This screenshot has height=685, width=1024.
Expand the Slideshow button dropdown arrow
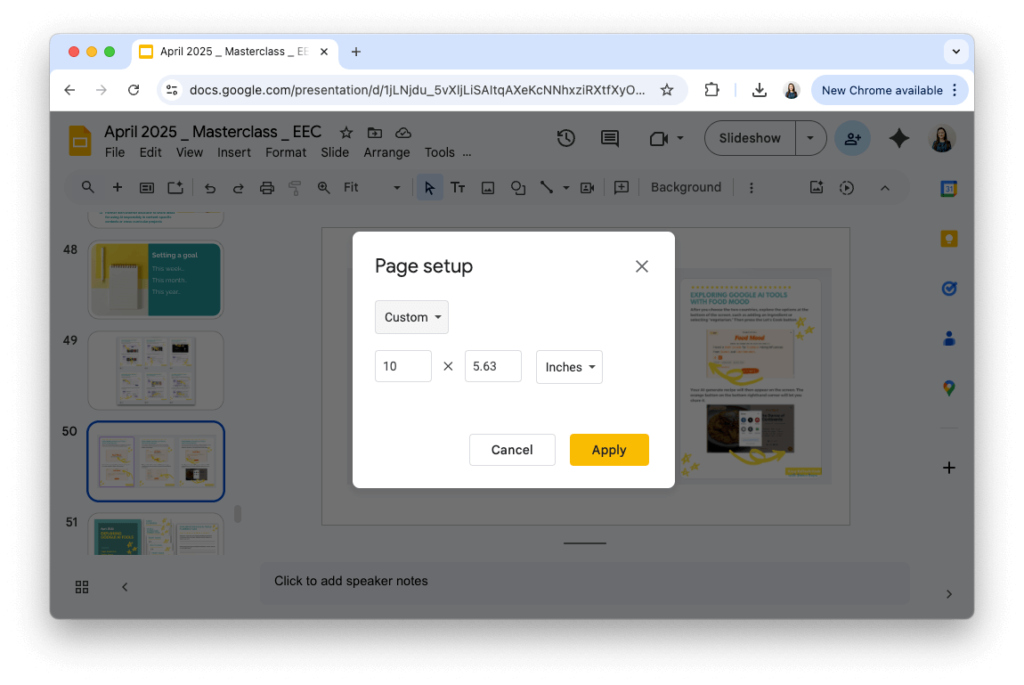pos(810,138)
